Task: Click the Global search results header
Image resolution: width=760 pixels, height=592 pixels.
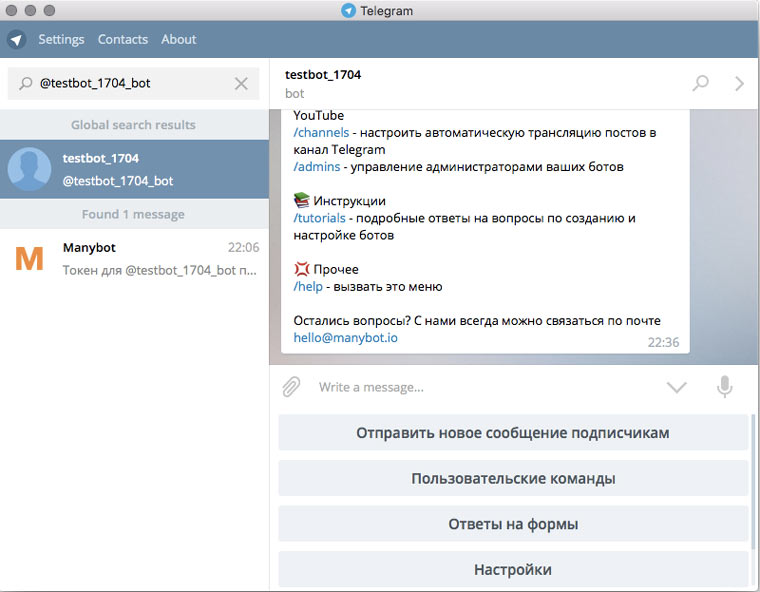Action: (134, 125)
